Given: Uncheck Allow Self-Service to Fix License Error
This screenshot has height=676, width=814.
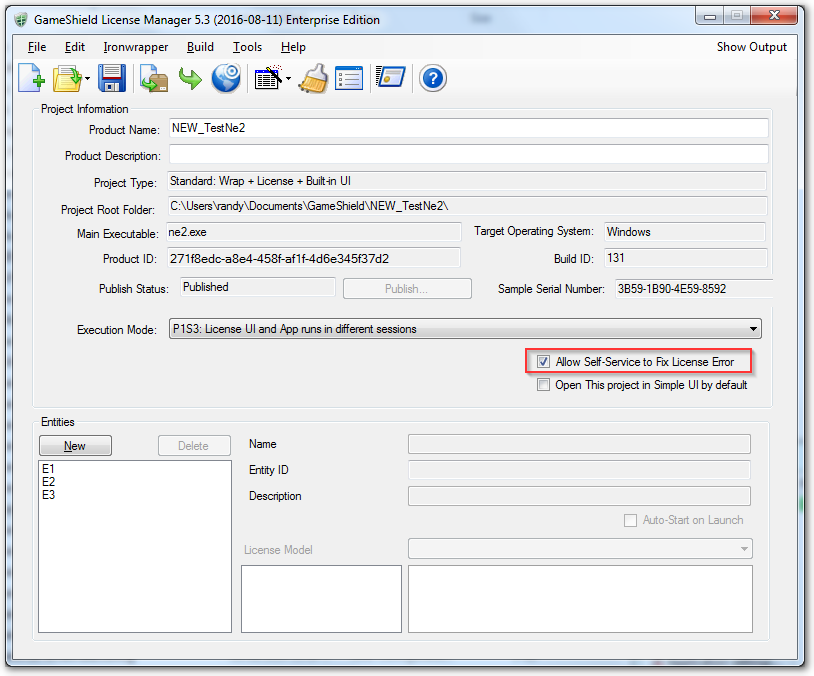Looking at the screenshot, I should coord(543,362).
